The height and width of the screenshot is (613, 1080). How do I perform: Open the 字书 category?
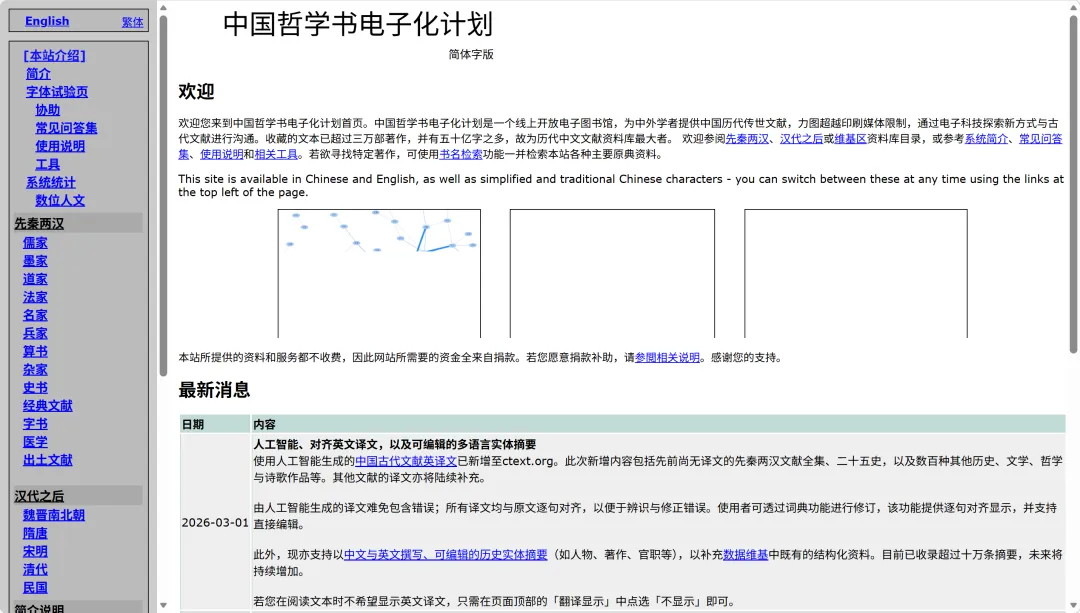(x=35, y=424)
